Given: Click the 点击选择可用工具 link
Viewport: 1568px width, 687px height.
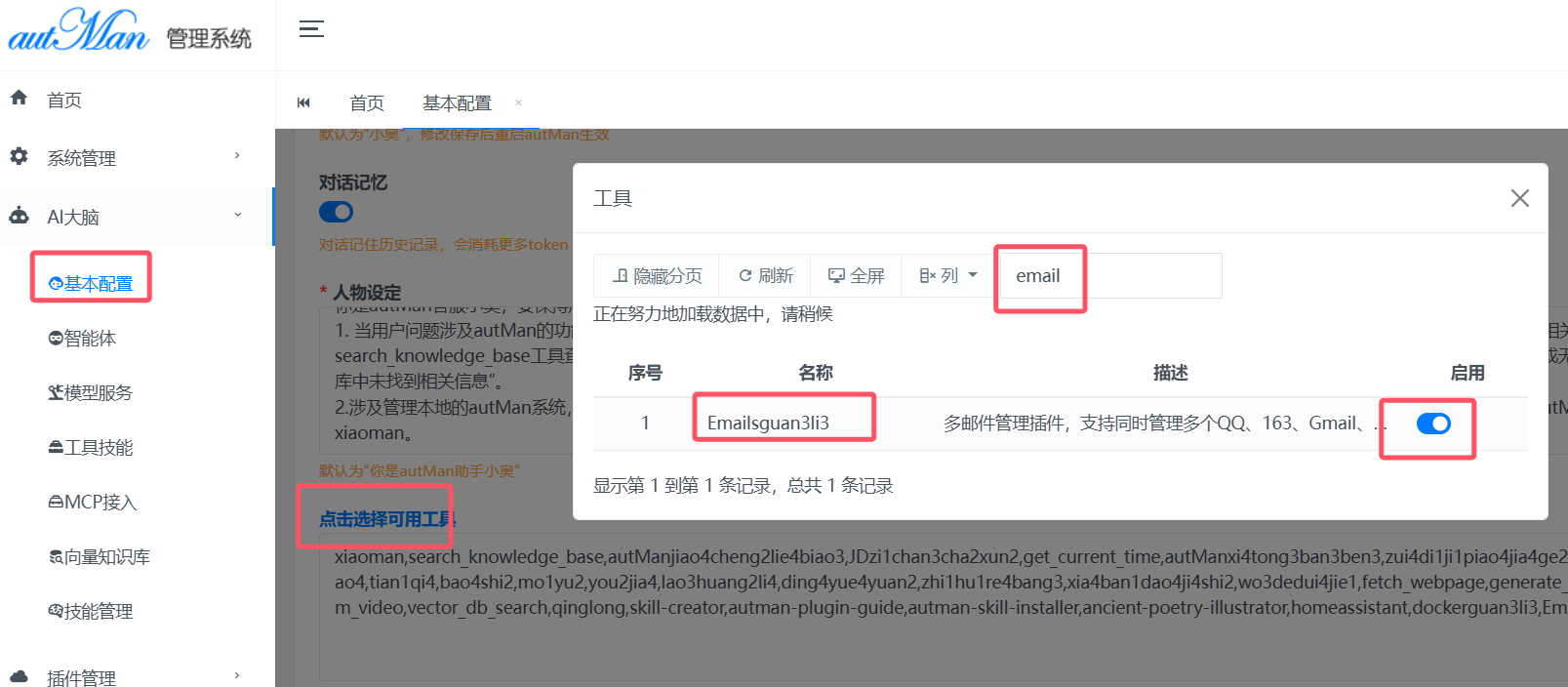Looking at the screenshot, I should click(386, 519).
